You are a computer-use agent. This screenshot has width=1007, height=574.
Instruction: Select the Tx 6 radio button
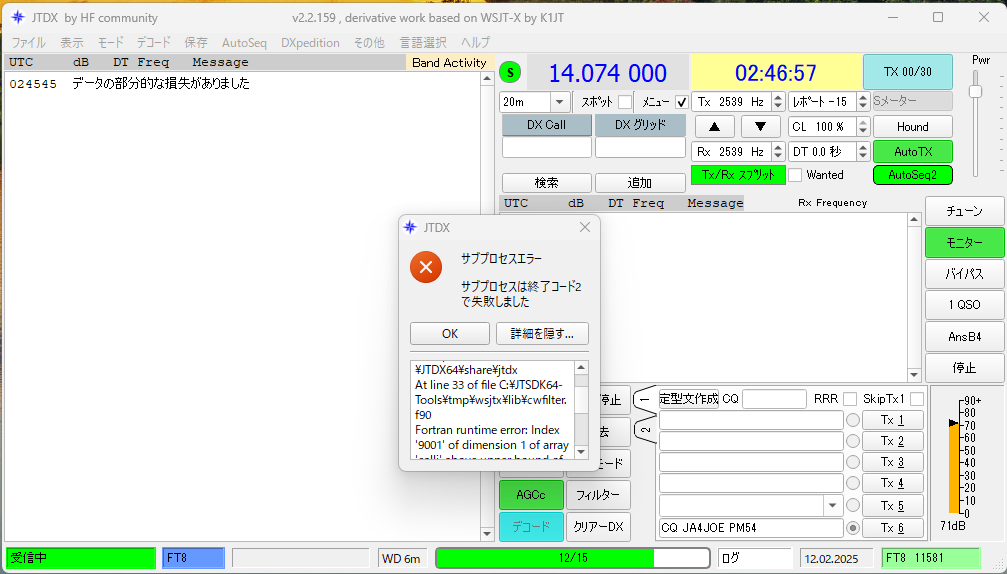[852, 528]
